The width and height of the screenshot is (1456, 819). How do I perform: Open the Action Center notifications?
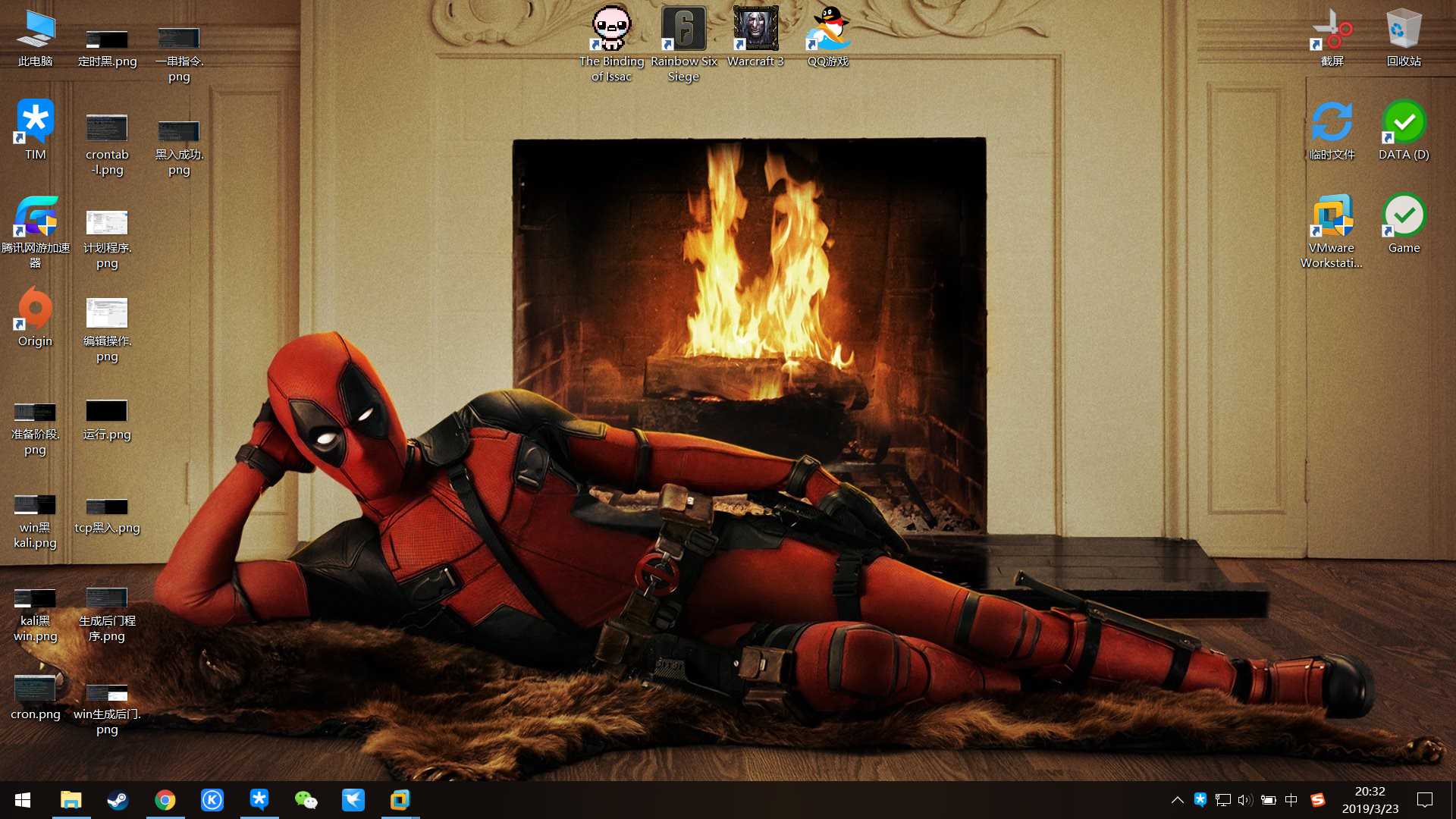click(x=1425, y=800)
